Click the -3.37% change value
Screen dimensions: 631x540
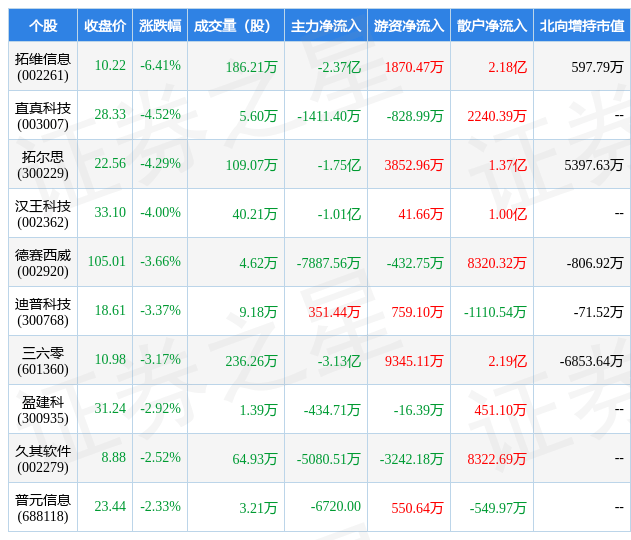pos(161,310)
